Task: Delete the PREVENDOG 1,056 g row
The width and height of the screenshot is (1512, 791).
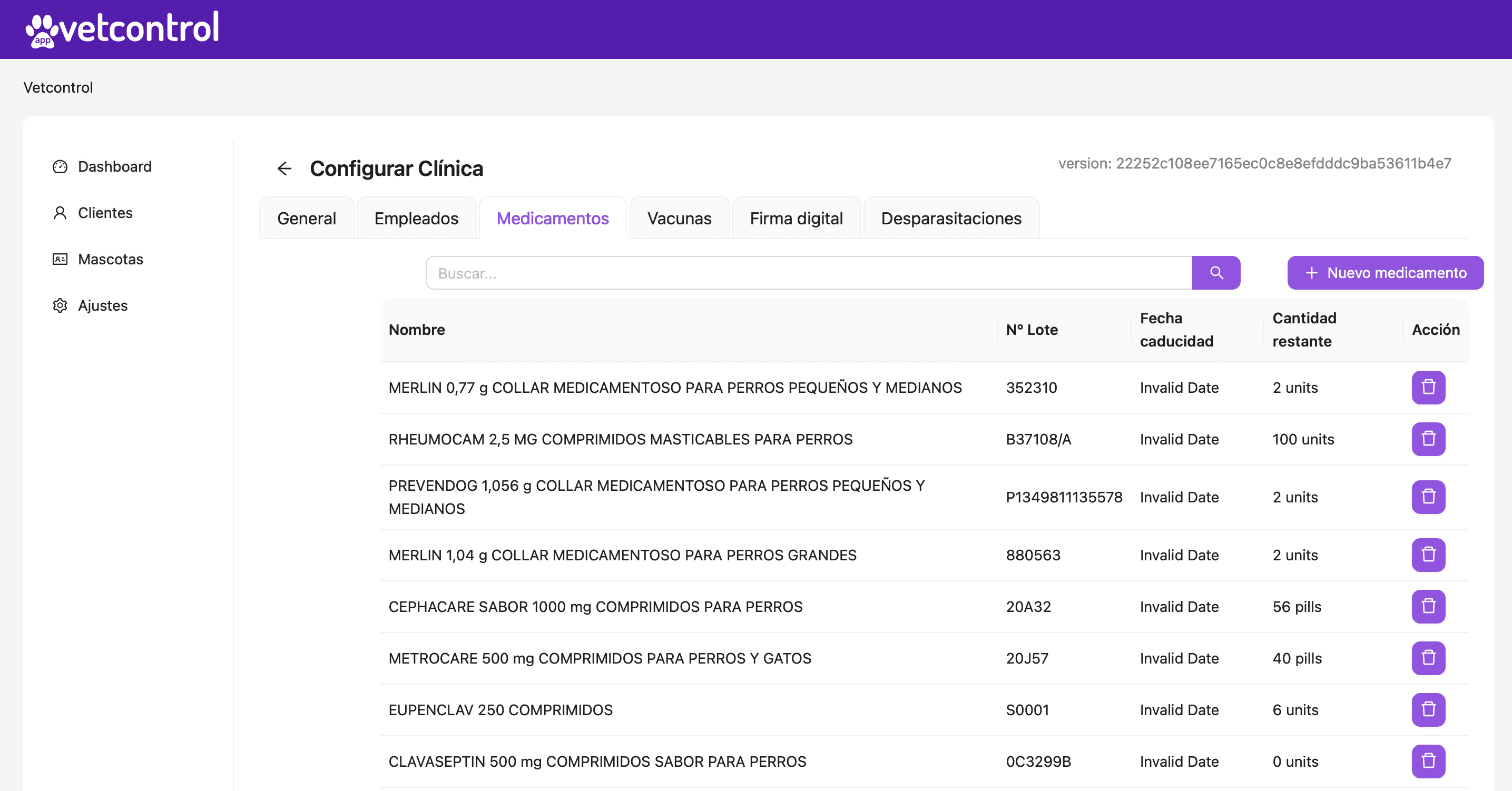Action: tap(1428, 498)
